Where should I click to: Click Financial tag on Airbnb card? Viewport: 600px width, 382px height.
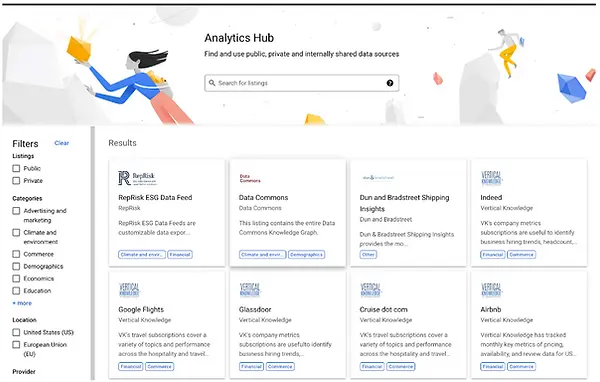(492, 366)
